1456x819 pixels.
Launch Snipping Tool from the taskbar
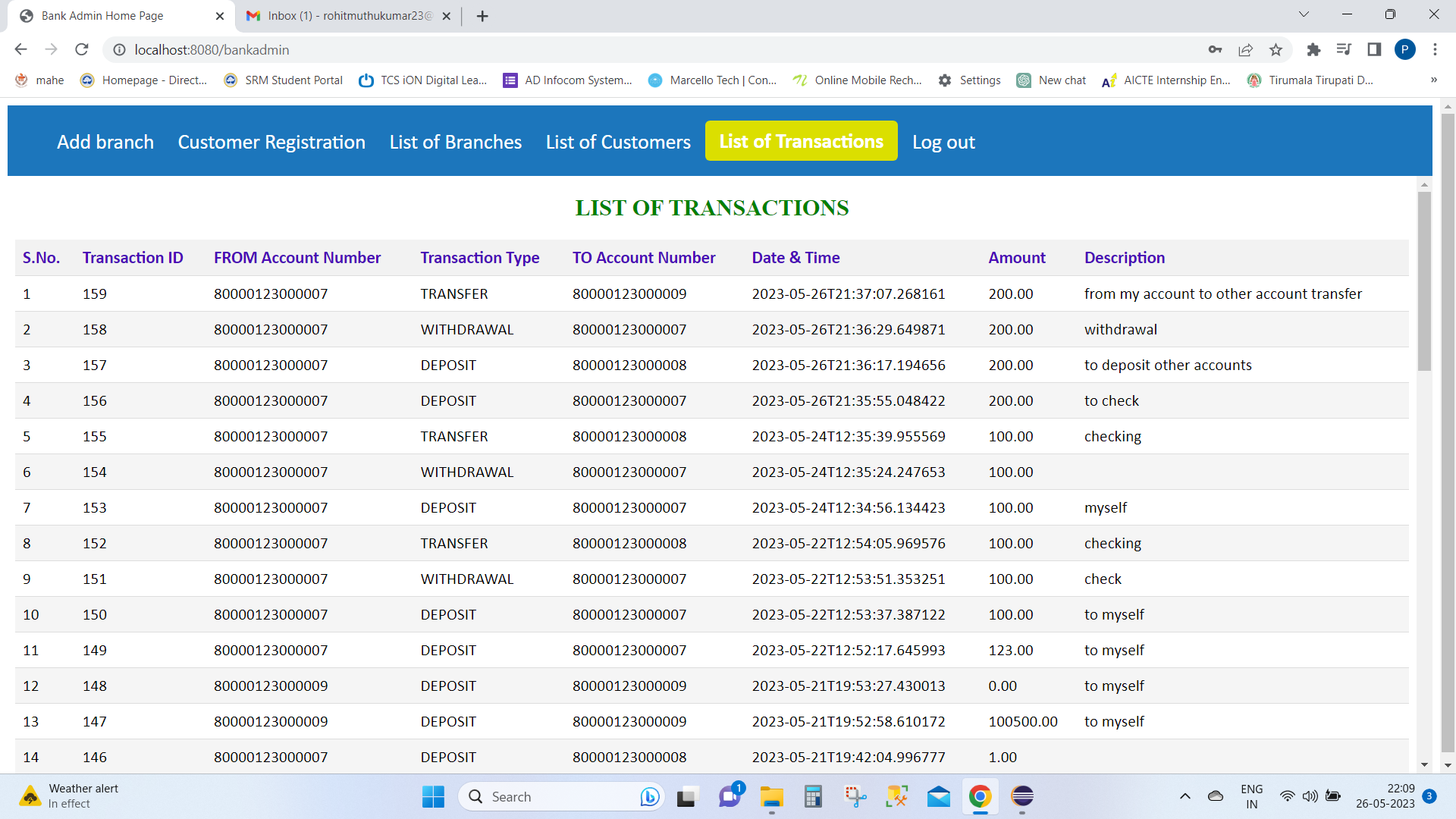(x=855, y=797)
